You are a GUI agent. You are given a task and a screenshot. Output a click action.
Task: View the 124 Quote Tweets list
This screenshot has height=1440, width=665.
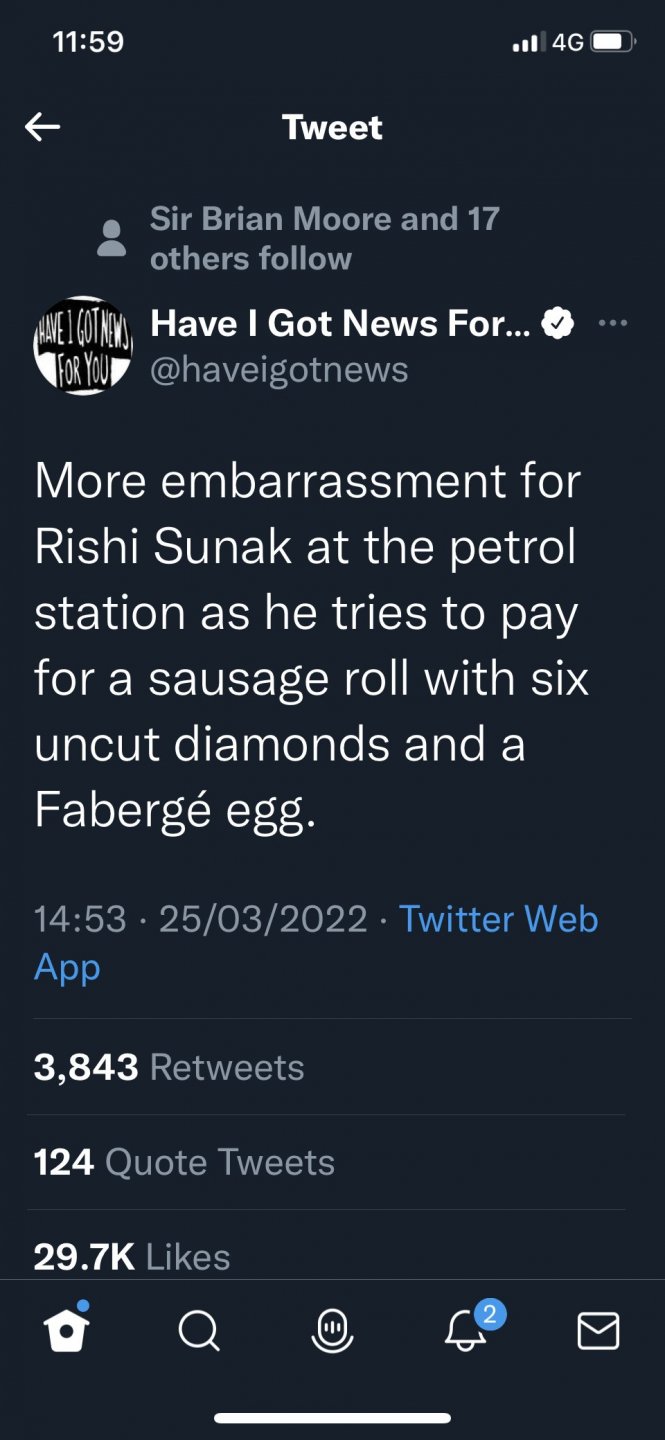click(184, 1162)
